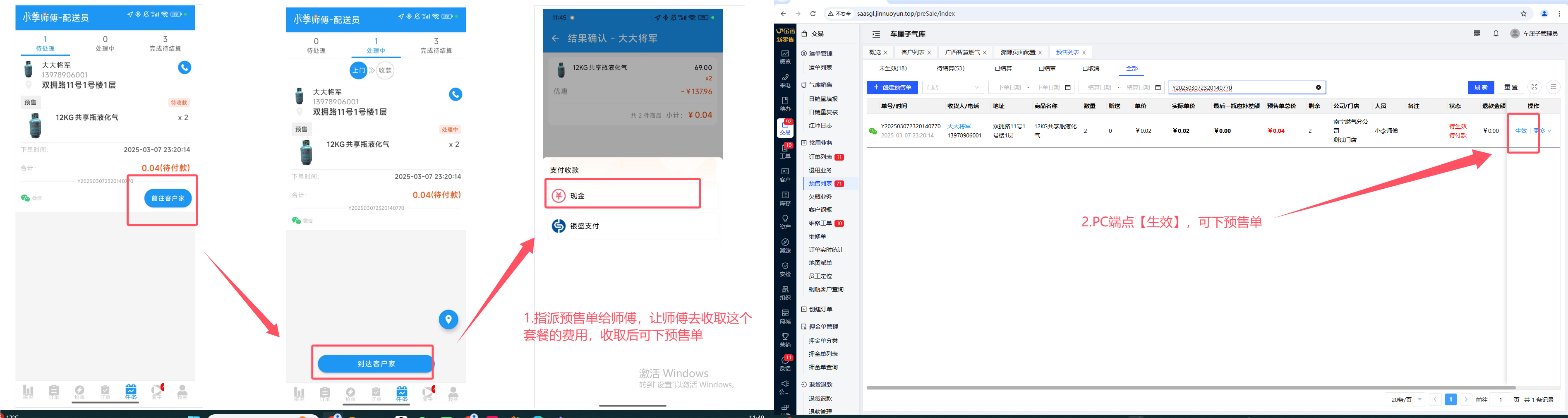Click 刷新 refresh button
This screenshot has height=418, width=1568.
(x=1481, y=88)
